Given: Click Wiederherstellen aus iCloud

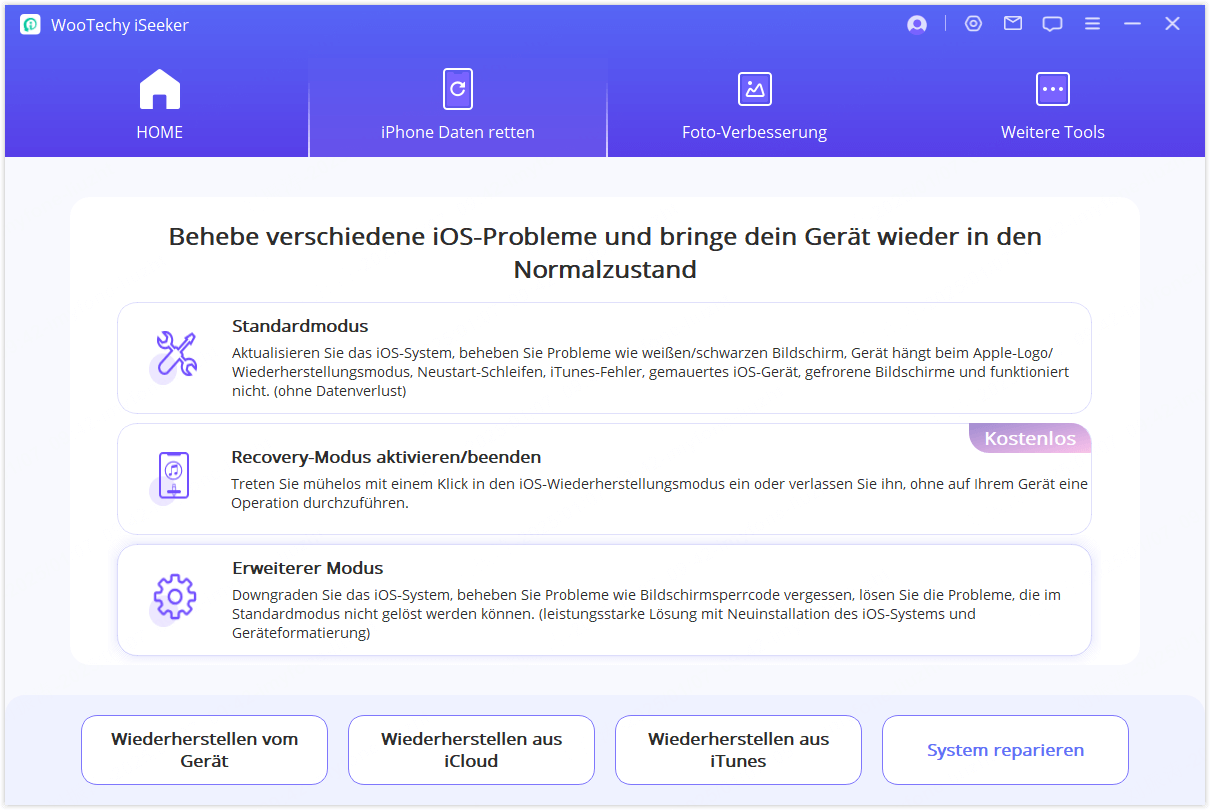Looking at the screenshot, I should click(x=471, y=749).
